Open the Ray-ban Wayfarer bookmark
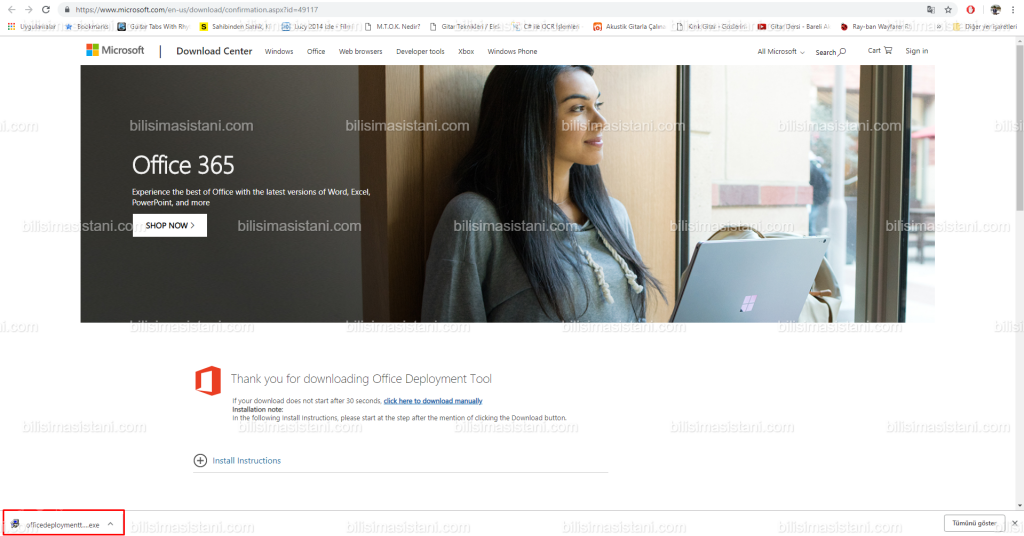1024x536 pixels. [x=875, y=27]
